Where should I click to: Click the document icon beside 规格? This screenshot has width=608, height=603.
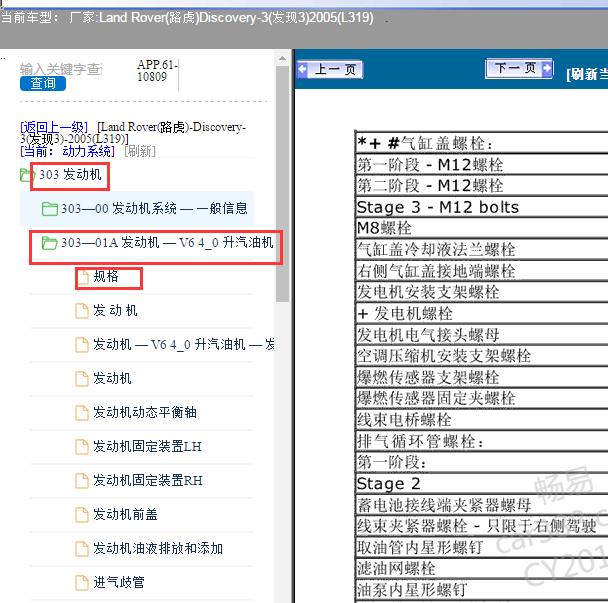pyautogui.click(x=82, y=277)
